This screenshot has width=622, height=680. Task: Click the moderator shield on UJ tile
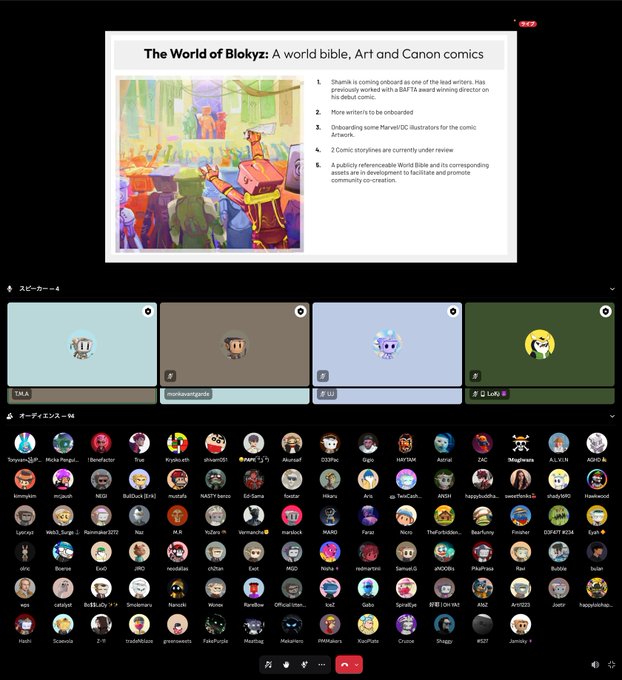(x=453, y=311)
